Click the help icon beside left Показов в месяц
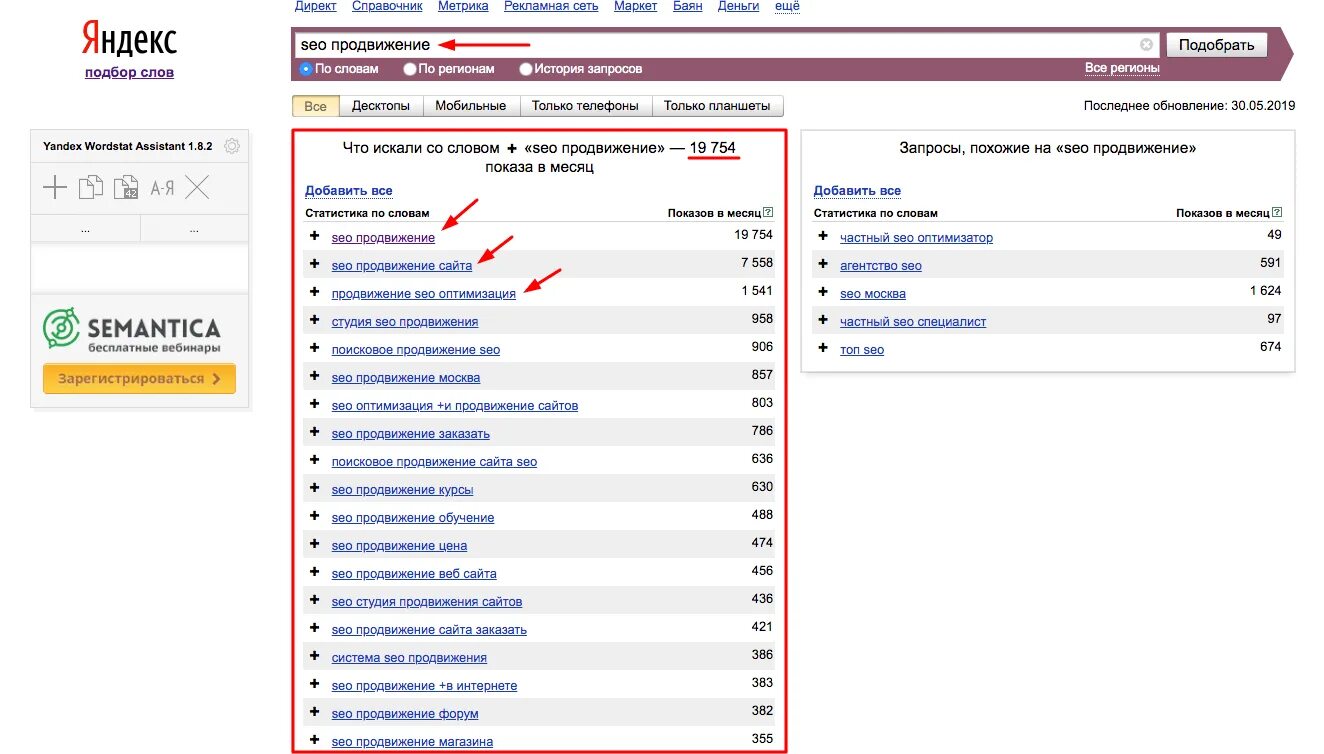The image size is (1324, 754). (768, 213)
